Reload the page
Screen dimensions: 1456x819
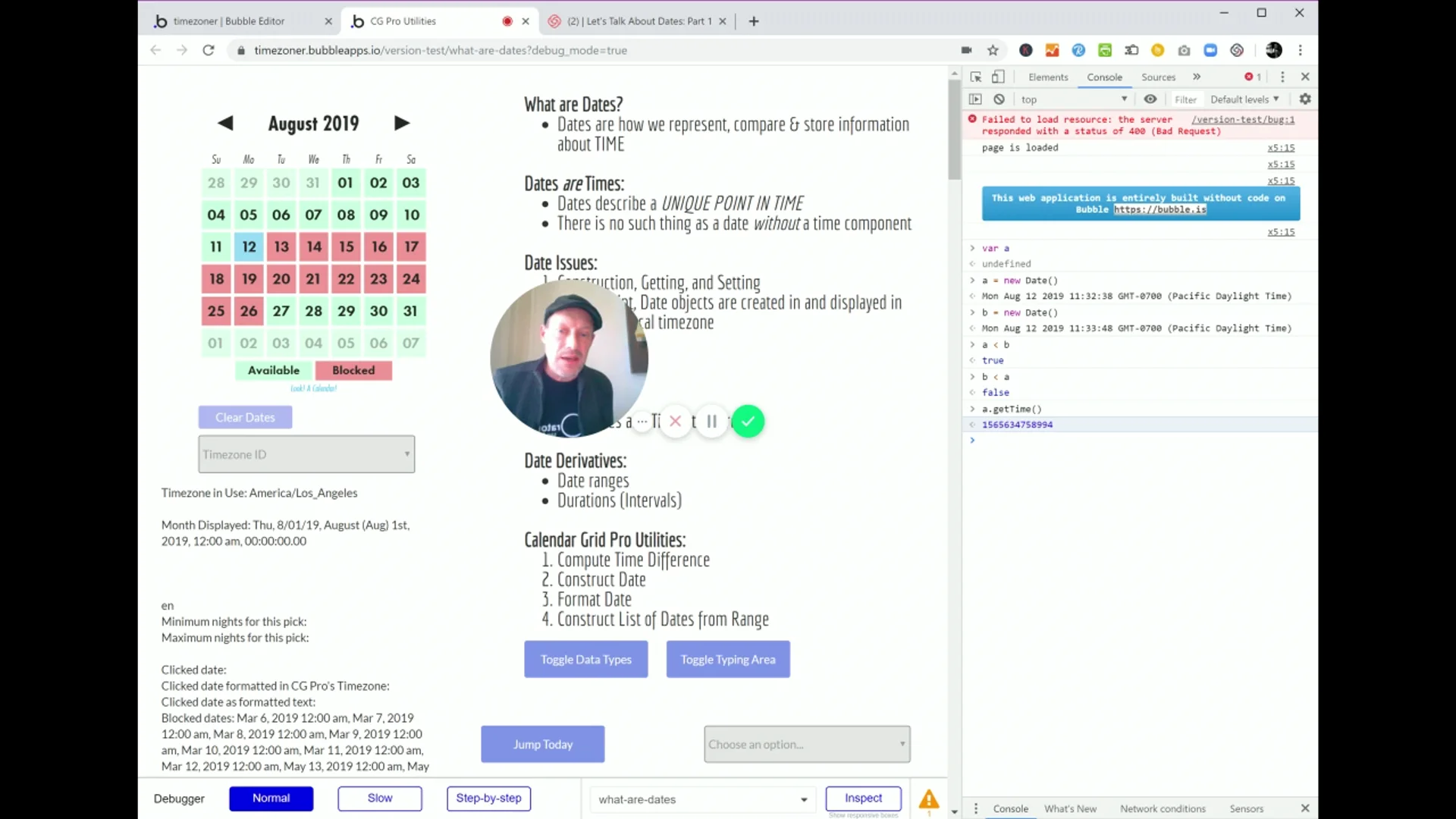point(209,50)
